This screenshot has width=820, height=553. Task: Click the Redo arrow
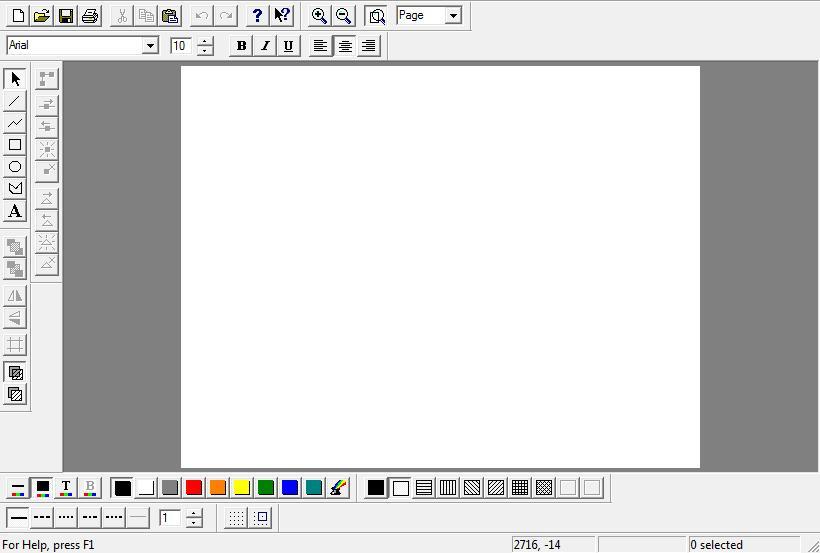click(x=226, y=16)
